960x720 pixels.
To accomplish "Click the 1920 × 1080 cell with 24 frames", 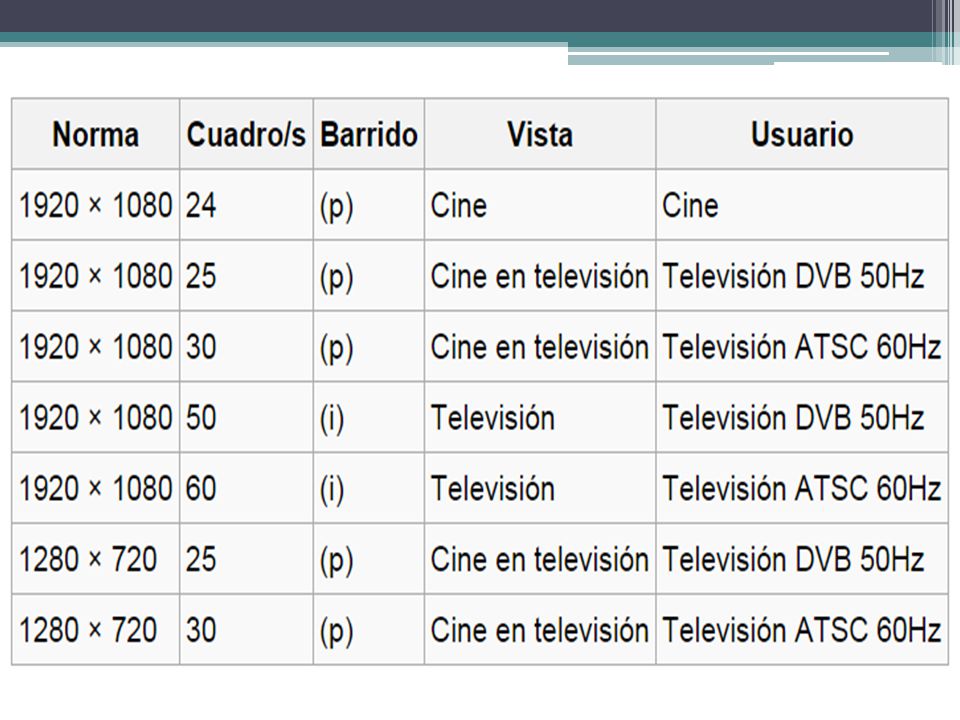I will 96,204.
